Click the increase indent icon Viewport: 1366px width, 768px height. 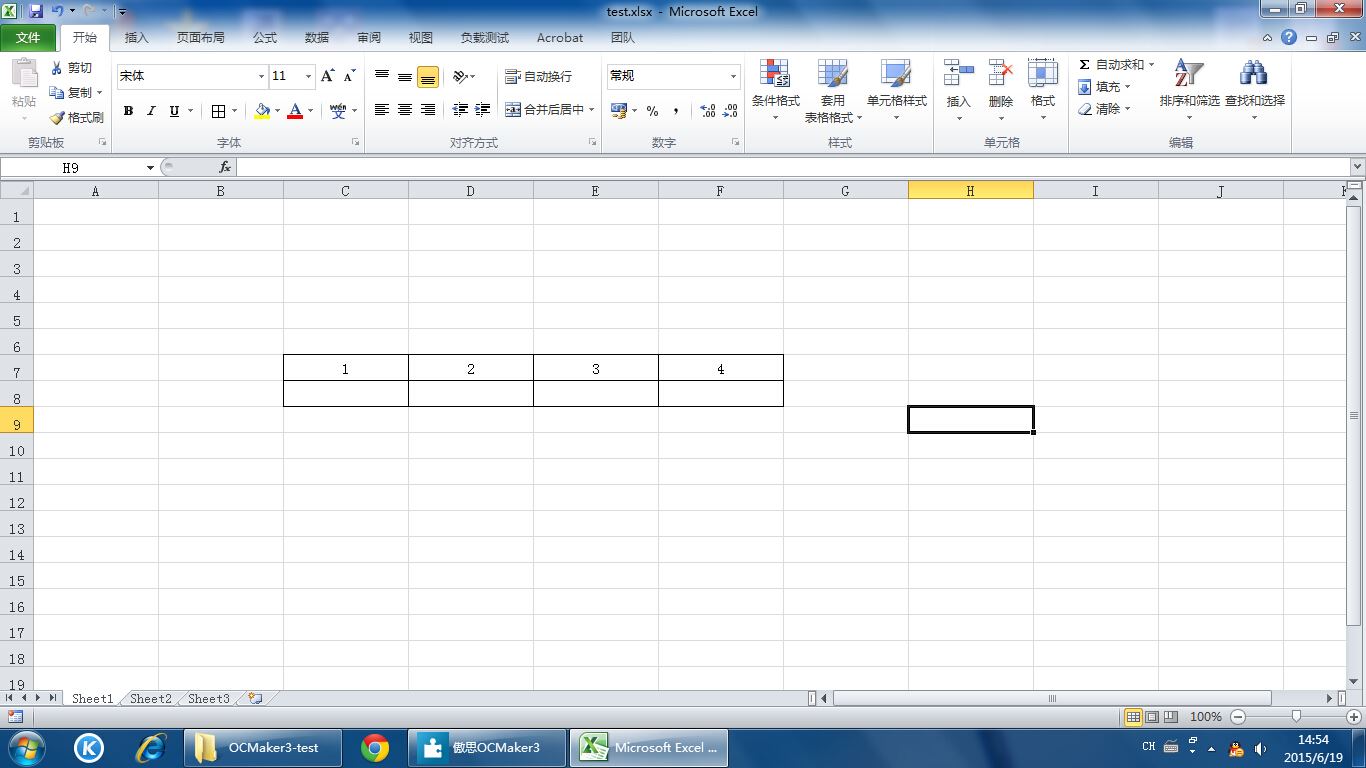482,110
